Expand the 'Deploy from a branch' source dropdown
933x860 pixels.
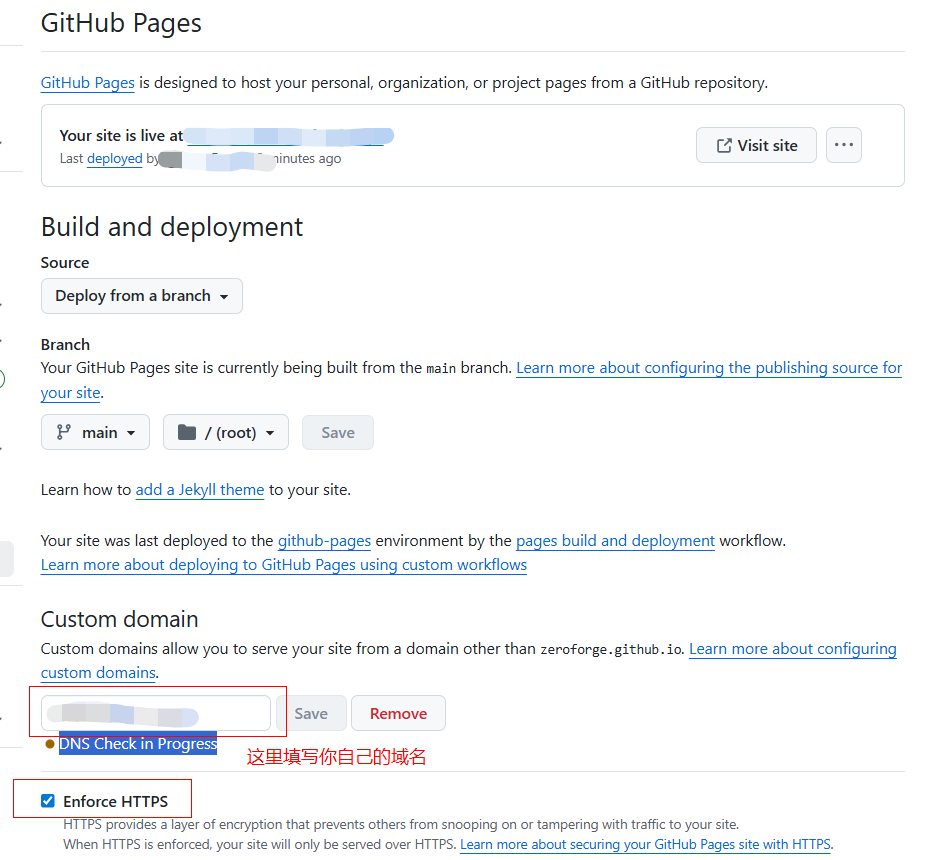point(142,296)
